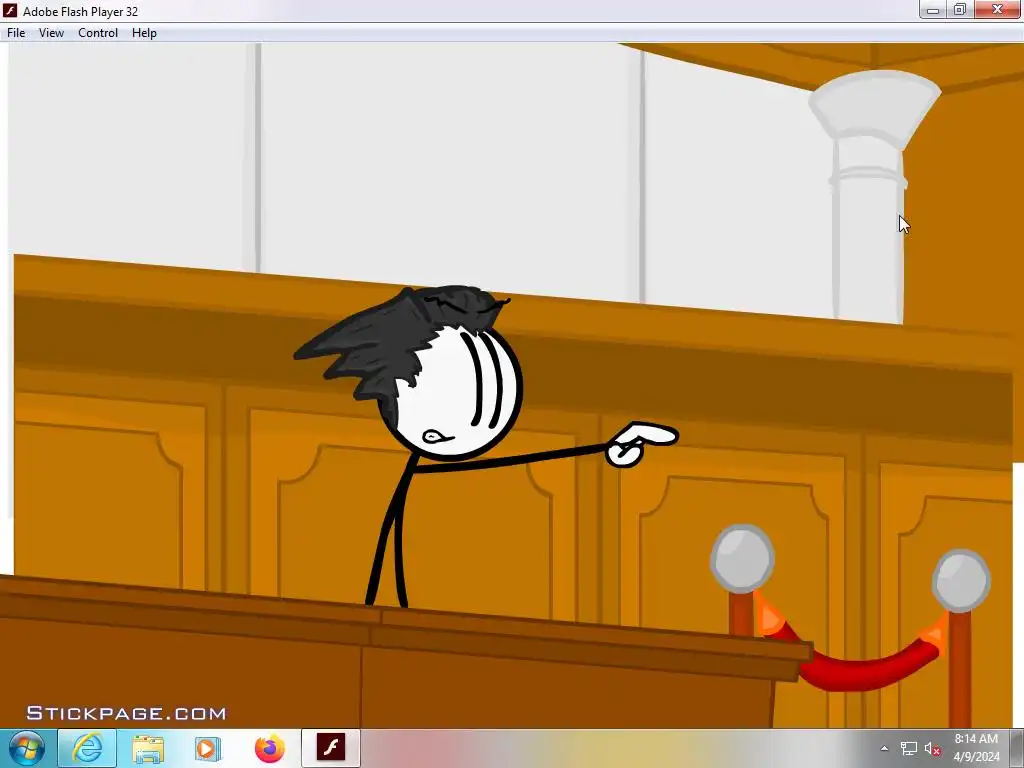This screenshot has width=1024, height=768.
Task: Click the Adobe Flash Player title bar icon
Action: coord(10,11)
